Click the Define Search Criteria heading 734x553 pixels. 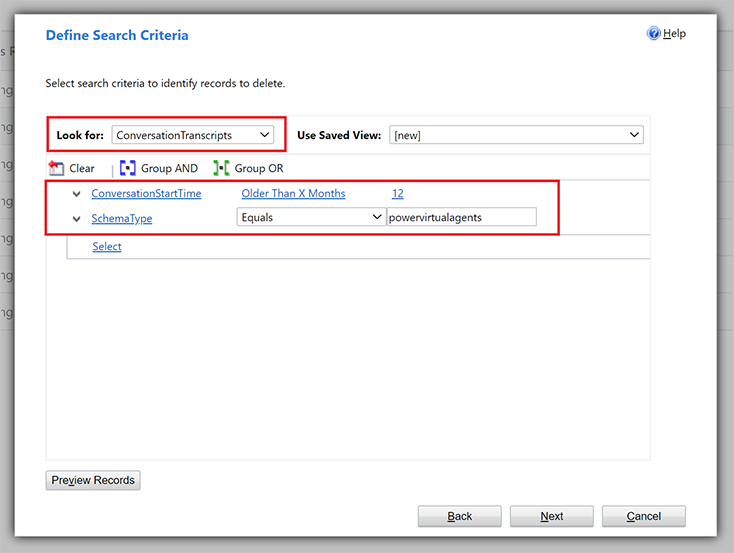pos(117,35)
